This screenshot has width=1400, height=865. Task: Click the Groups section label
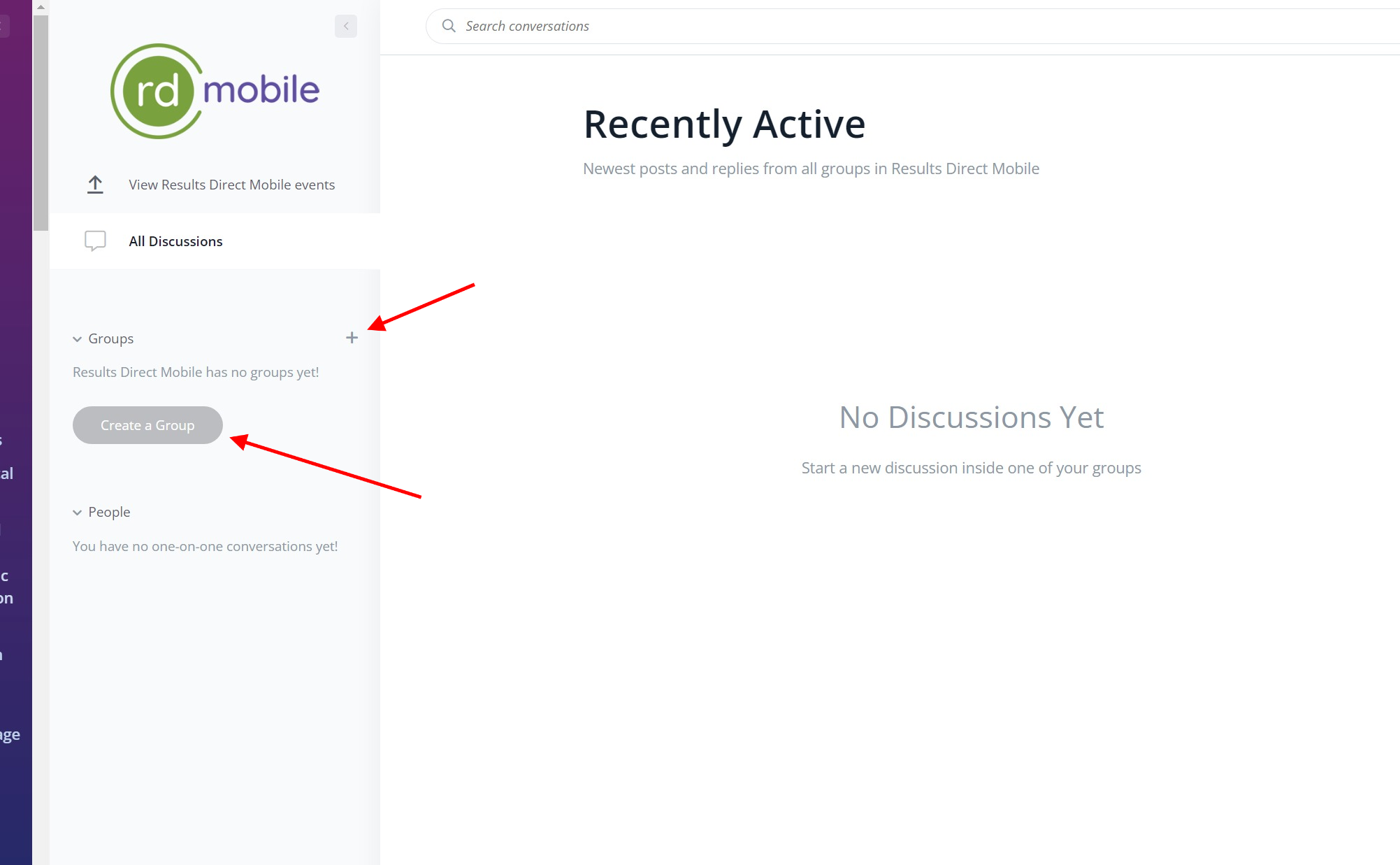coord(110,338)
